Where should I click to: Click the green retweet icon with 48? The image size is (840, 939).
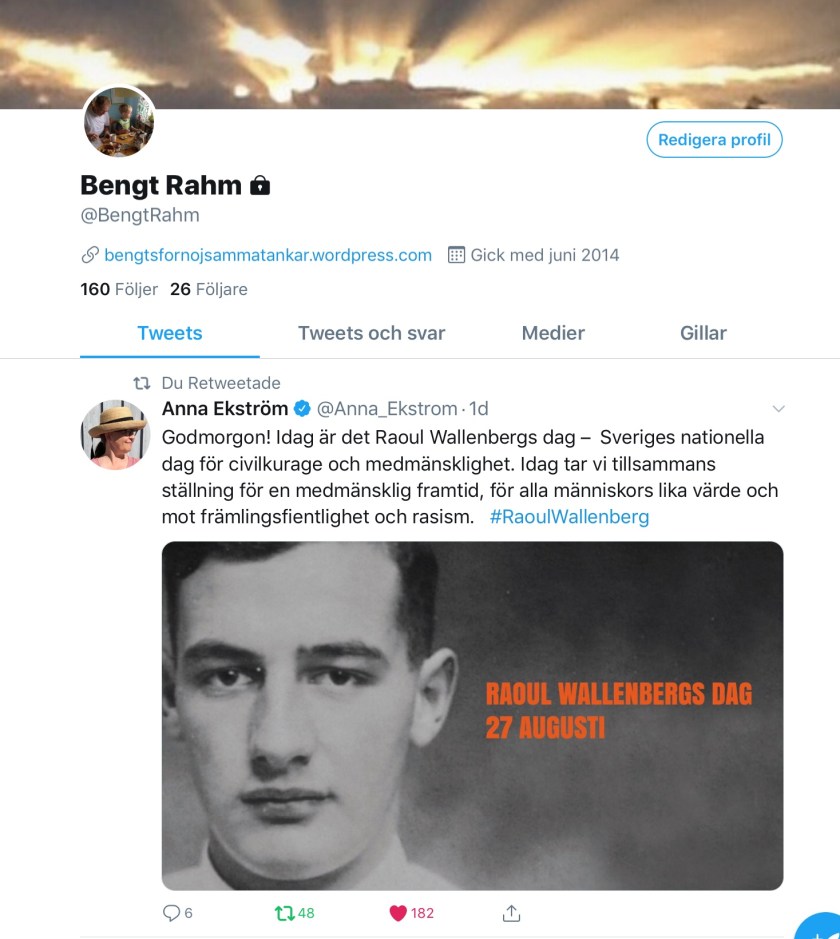[284, 913]
